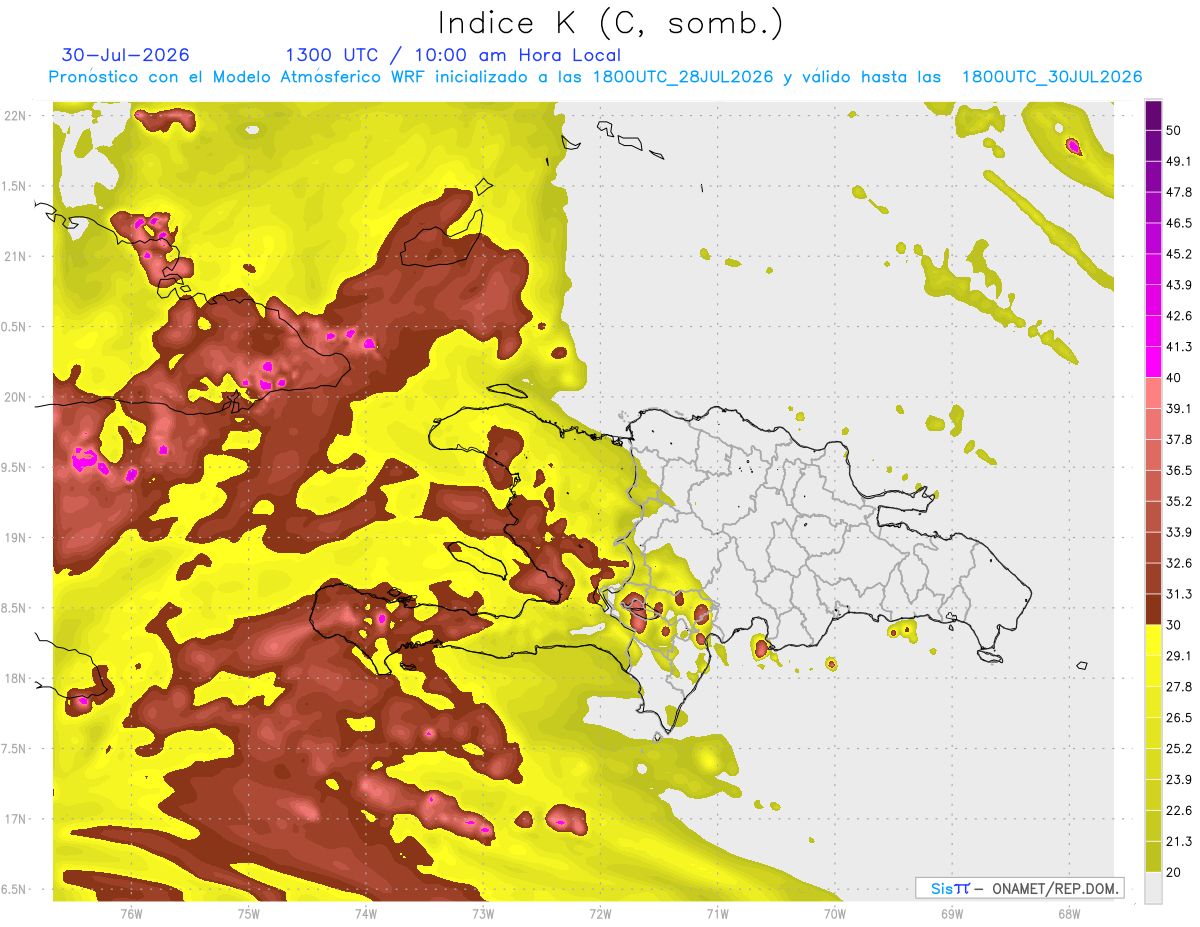Click the colorbar value '41.3'

coord(1178,347)
